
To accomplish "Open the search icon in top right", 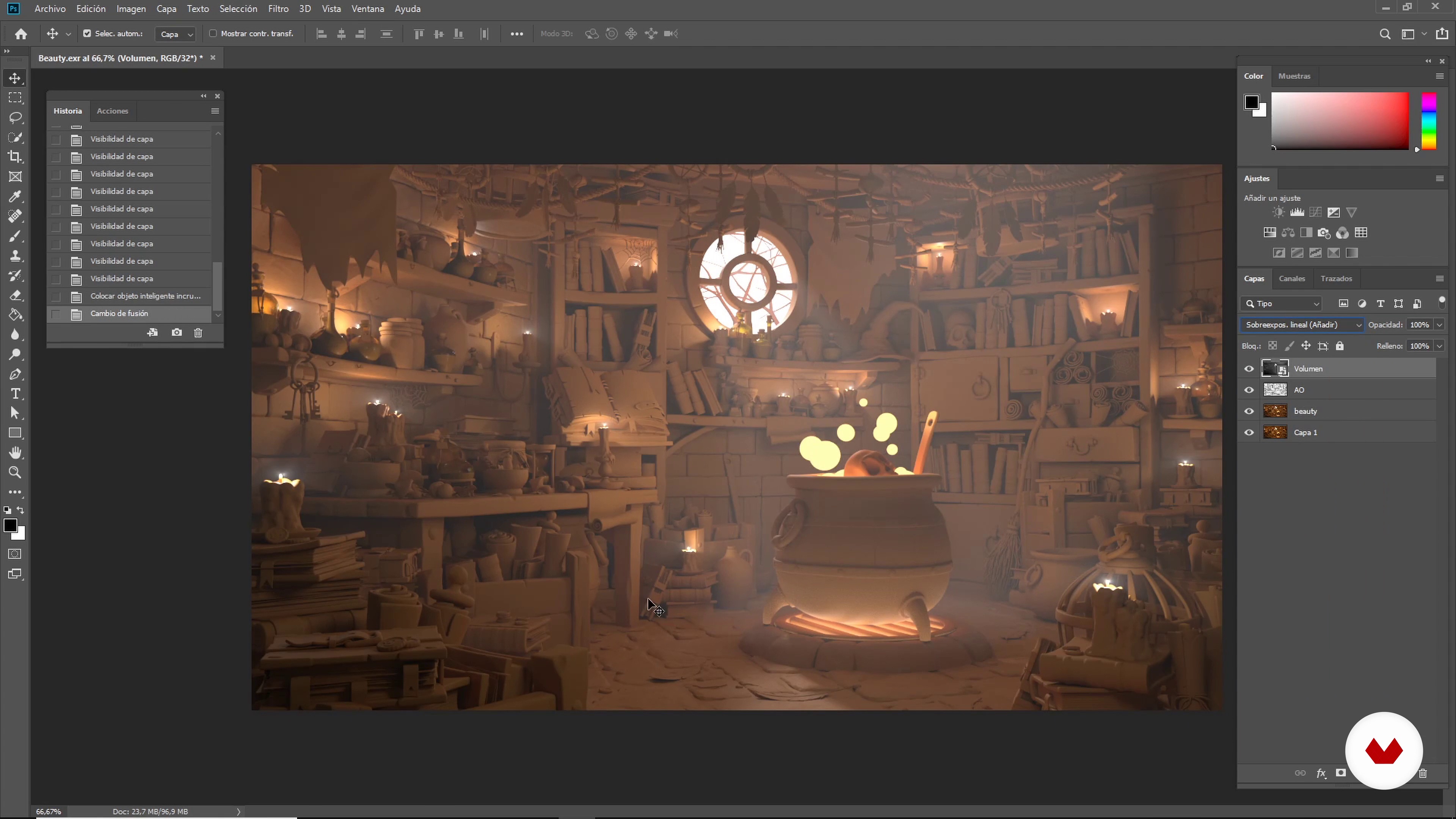I will 1385,34.
